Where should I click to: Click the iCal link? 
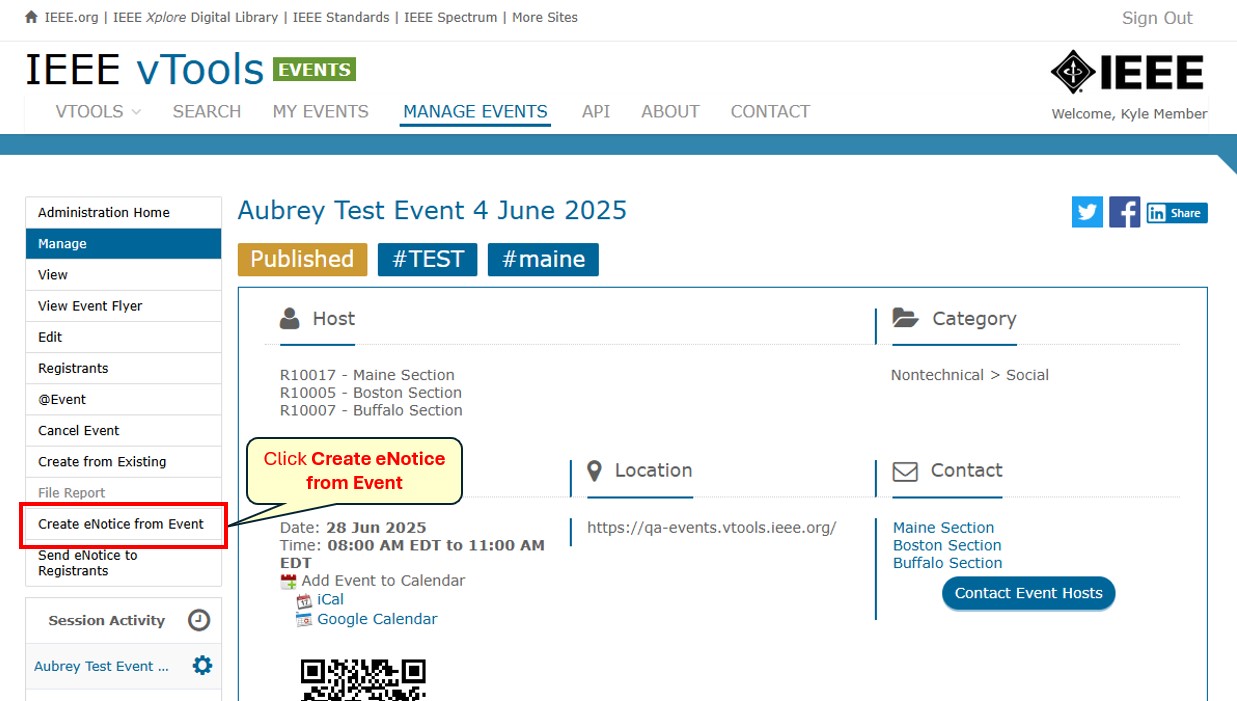[330, 600]
